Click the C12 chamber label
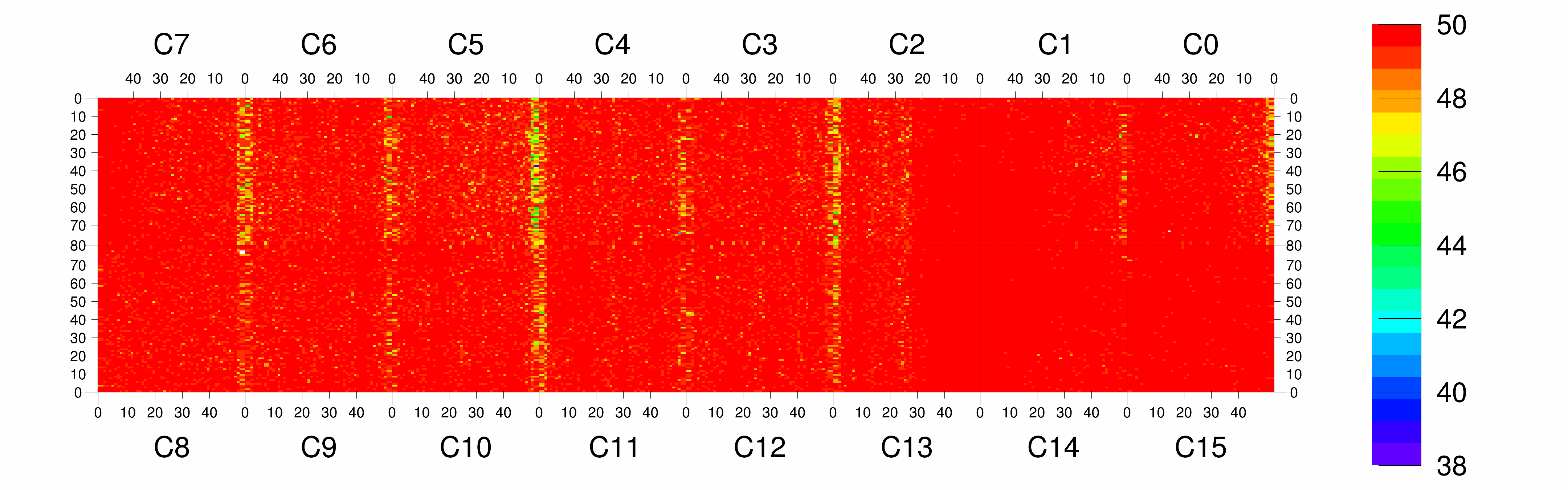 pos(760,448)
